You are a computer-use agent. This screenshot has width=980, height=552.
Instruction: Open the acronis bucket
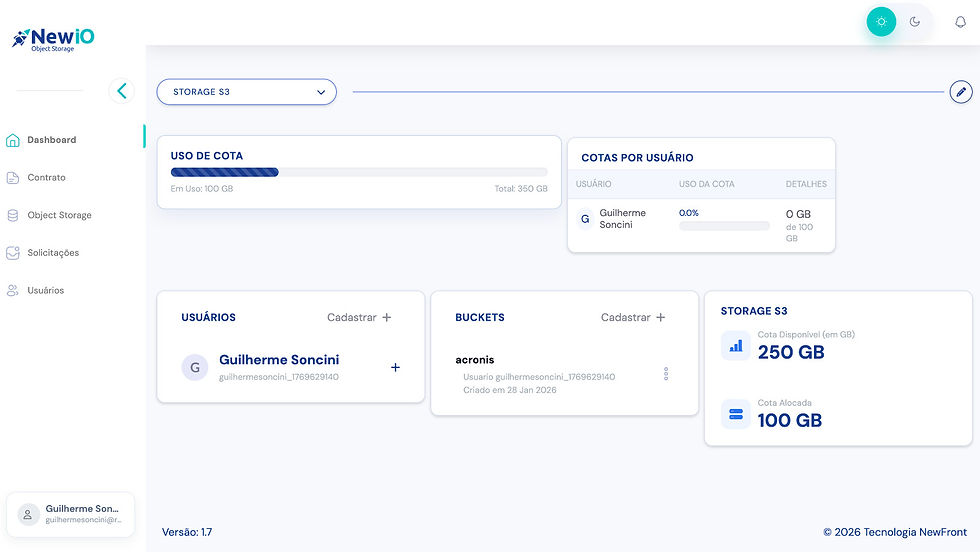(x=474, y=359)
